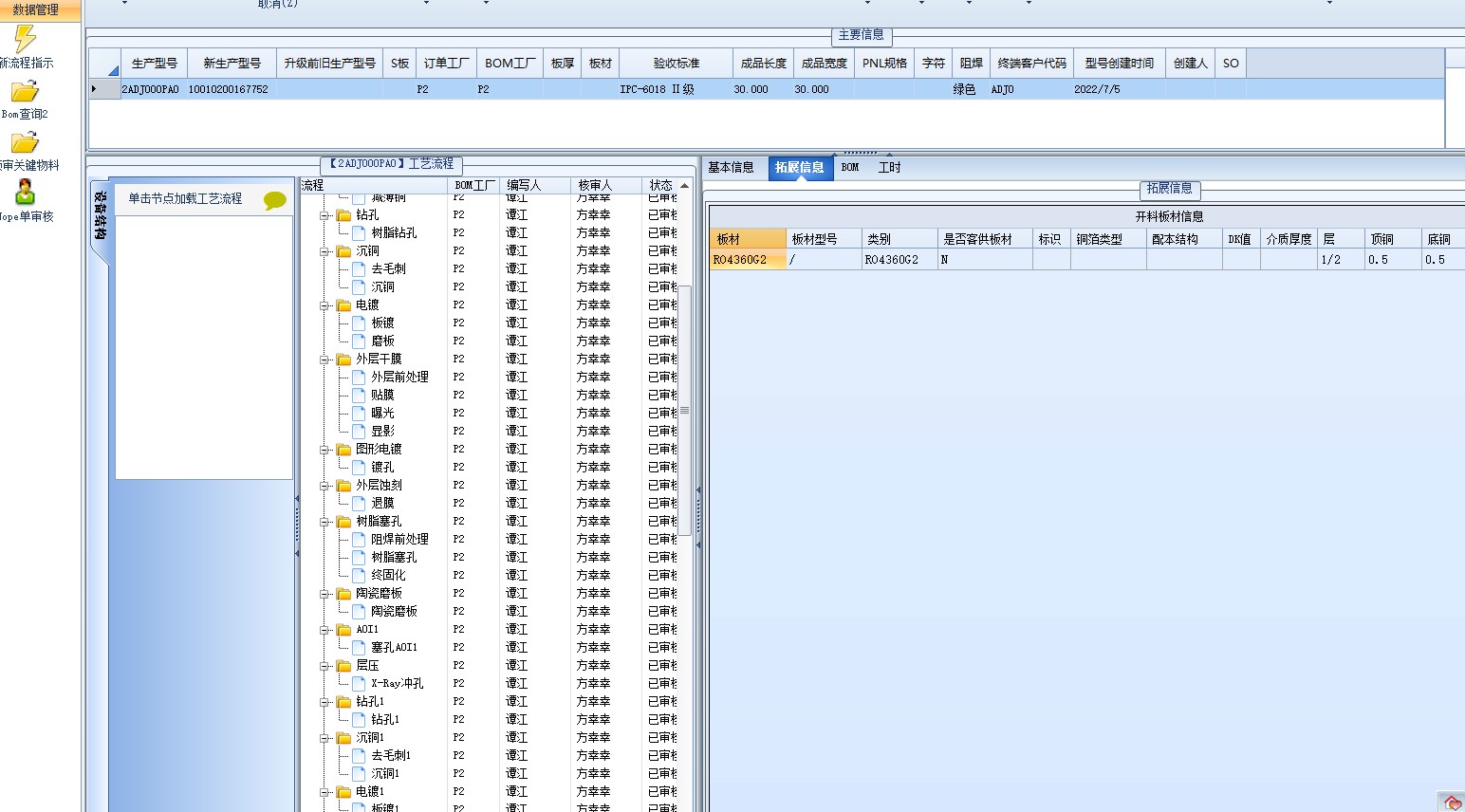Collapse the 电镀 tree node
Image resolution: width=1465 pixels, height=812 pixels.
325,305
